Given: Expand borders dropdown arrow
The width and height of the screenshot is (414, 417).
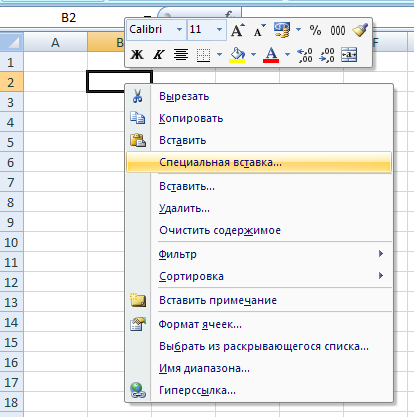Looking at the screenshot, I should (x=219, y=54).
